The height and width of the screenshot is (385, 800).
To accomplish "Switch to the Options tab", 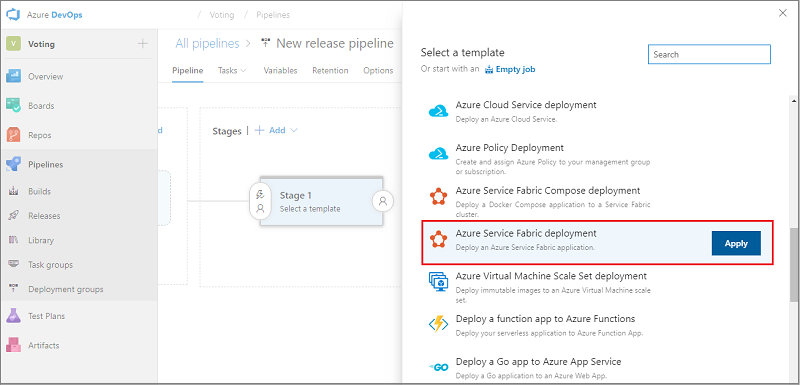I will click(378, 70).
